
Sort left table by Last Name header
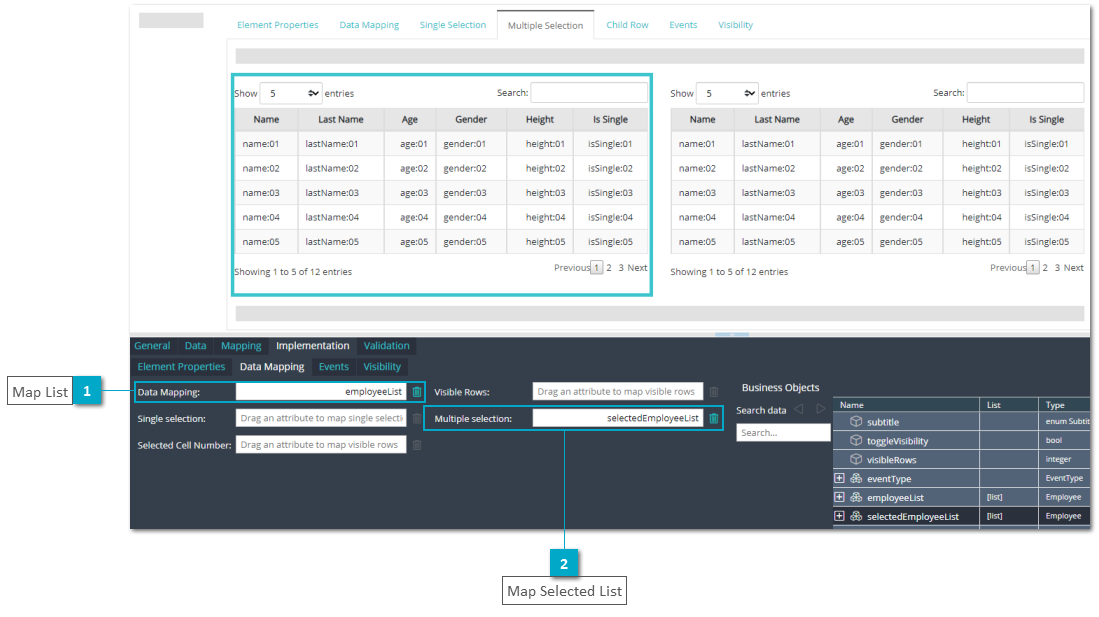(341, 120)
